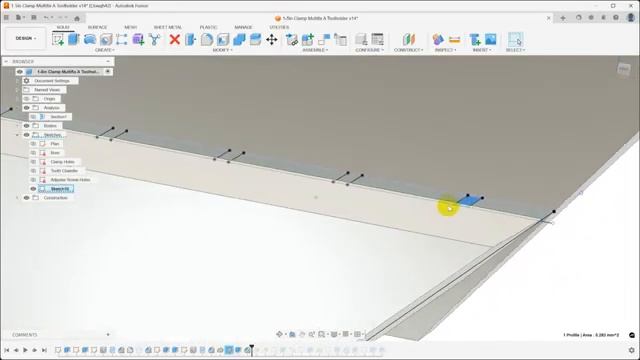This screenshot has width=640, height=360.
Task: Hide the Bodies folder
Action: (x=27, y=126)
